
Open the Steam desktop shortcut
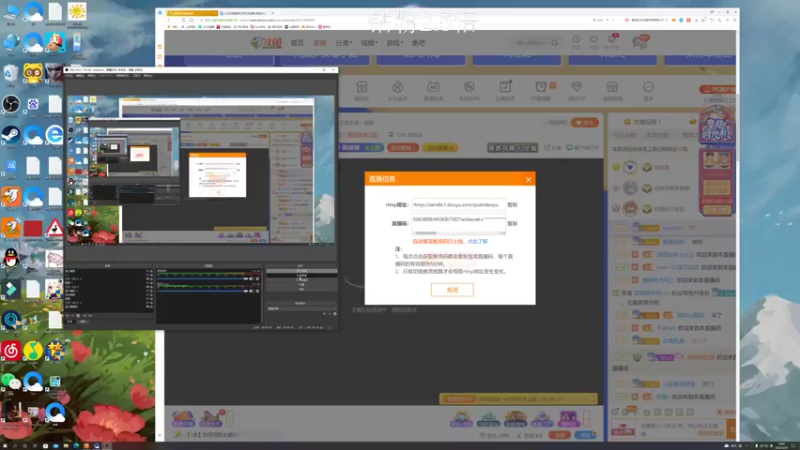(x=11, y=136)
